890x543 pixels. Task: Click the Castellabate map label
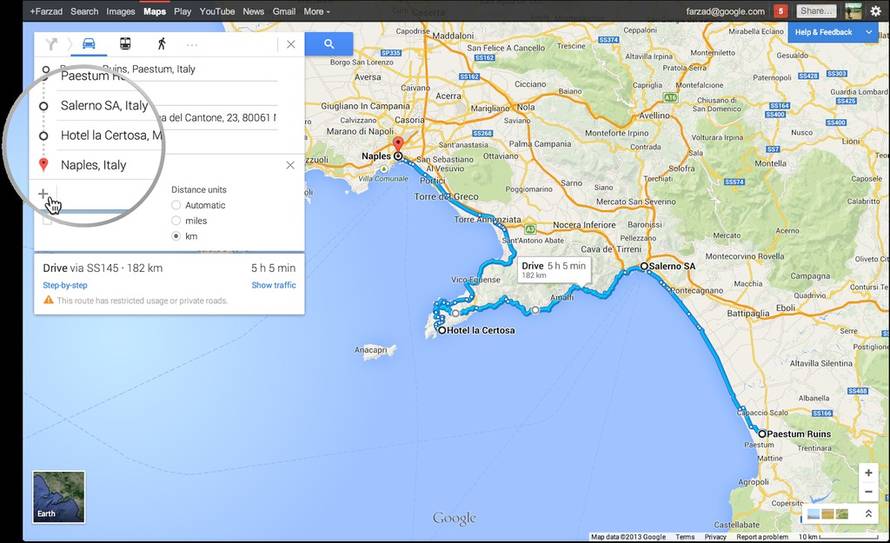click(x=736, y=524)
